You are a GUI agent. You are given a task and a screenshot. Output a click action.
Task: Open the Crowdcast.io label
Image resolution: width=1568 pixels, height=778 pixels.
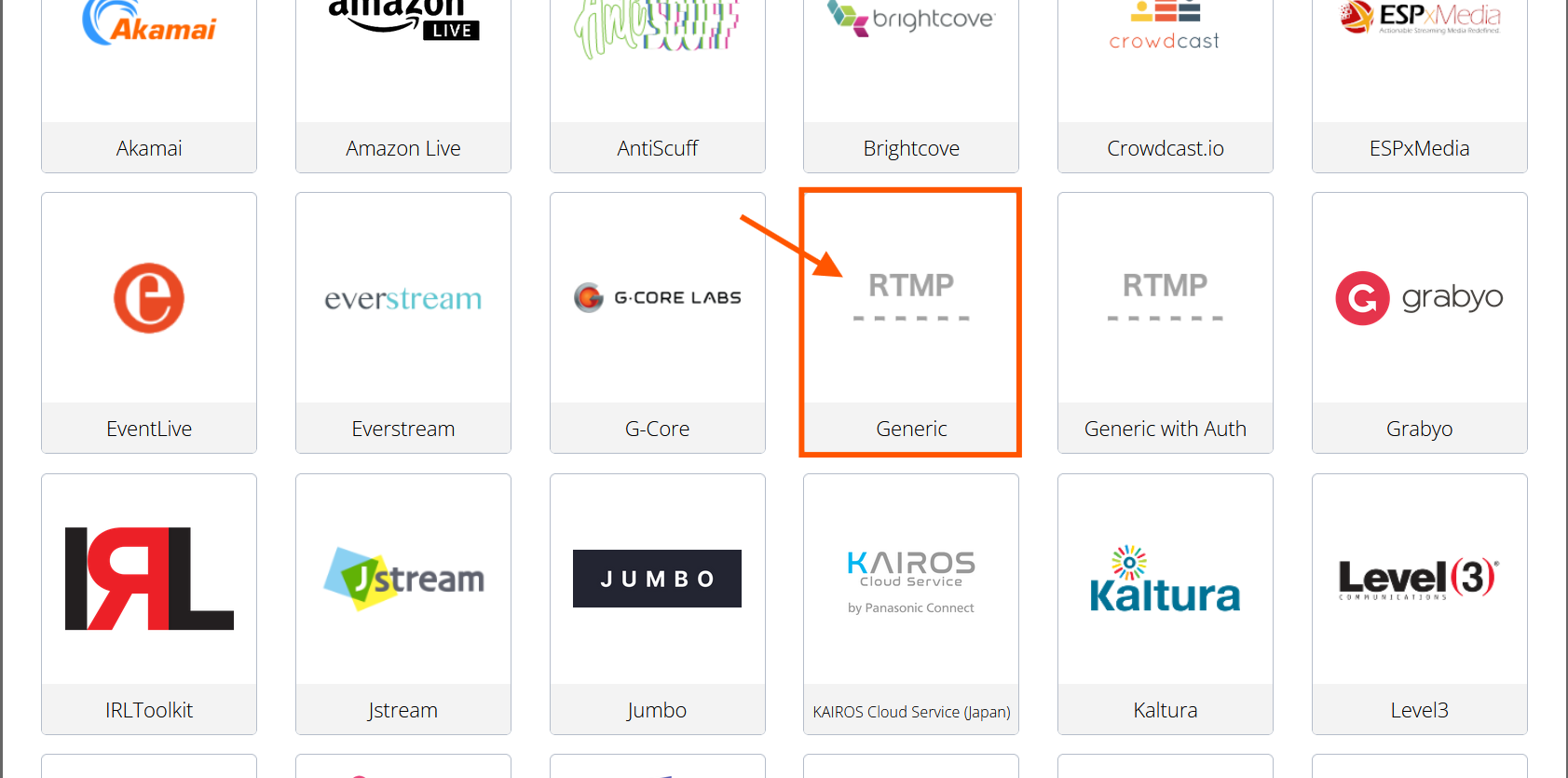tap(1166, 148)
